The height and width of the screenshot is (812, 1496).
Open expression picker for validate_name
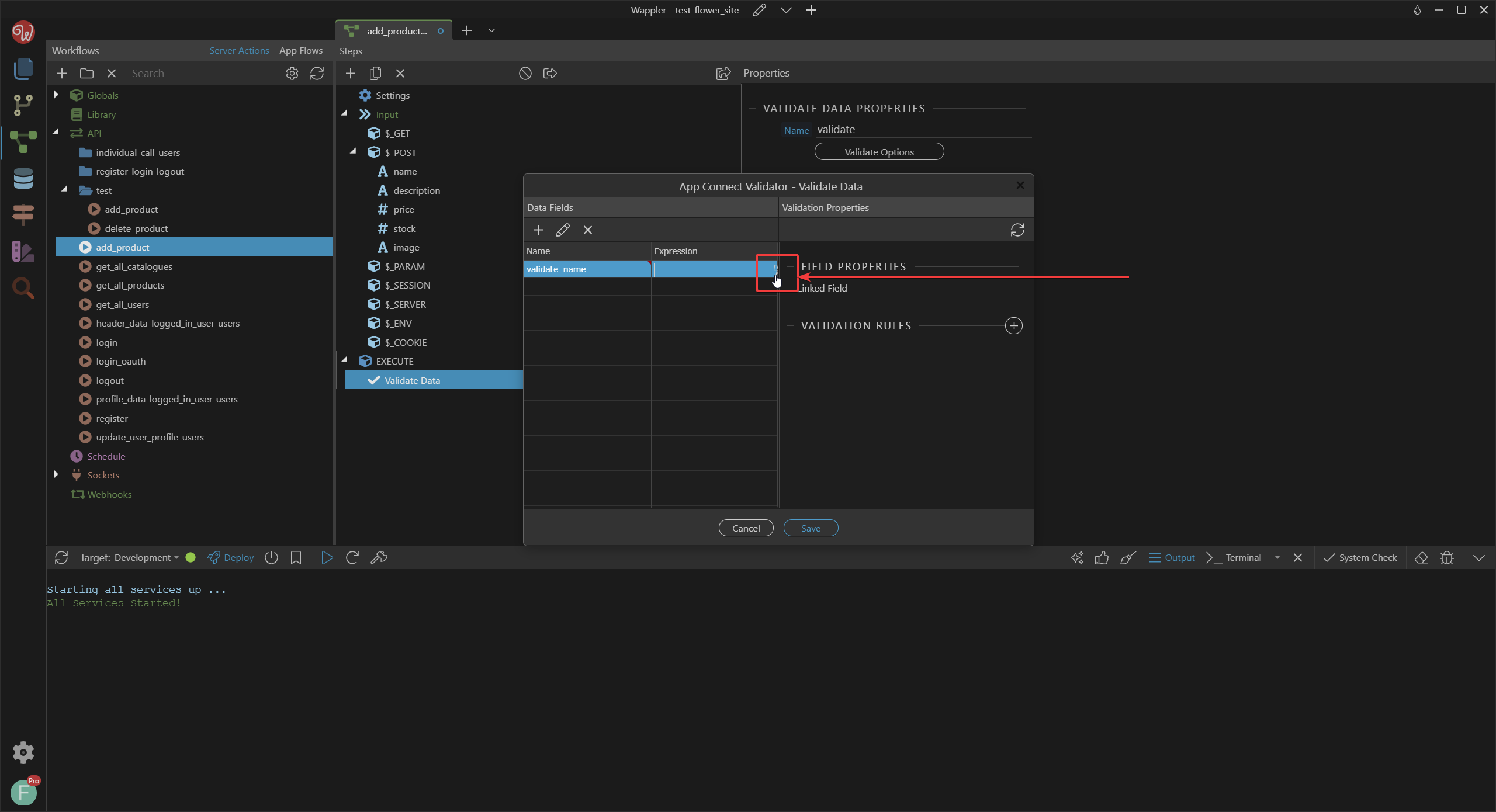point(775,269)
